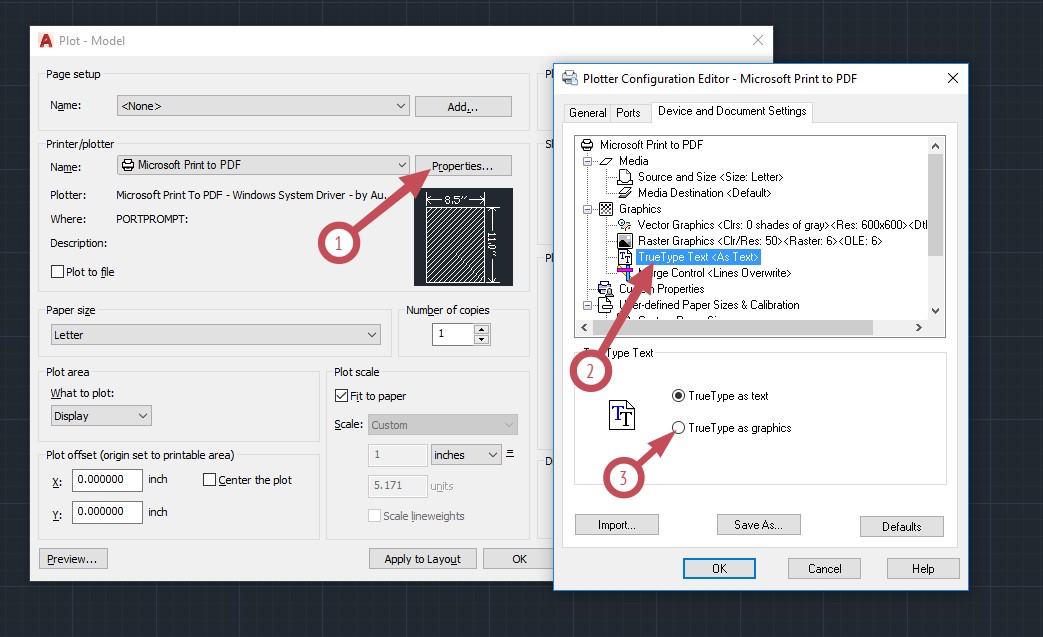
Task: Click the Media Destination icon
Action: click(x=625, y=193)
